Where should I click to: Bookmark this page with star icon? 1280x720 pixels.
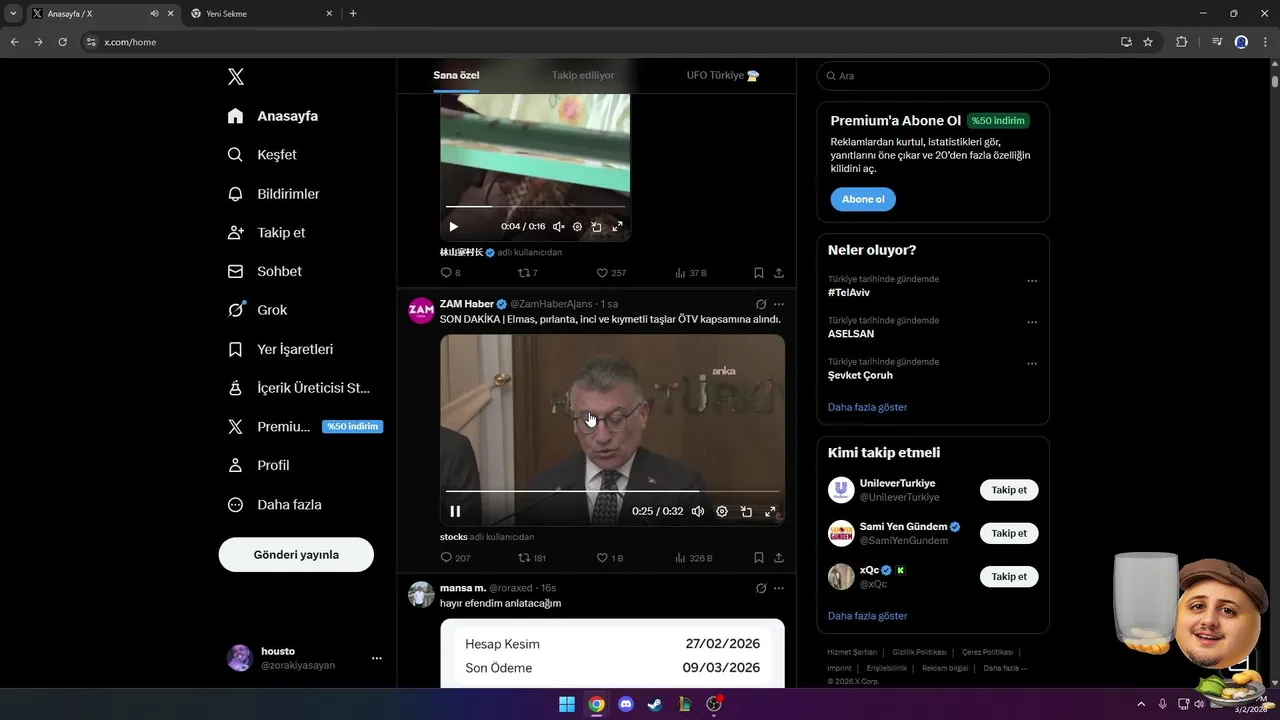(x=1148, y=42)
